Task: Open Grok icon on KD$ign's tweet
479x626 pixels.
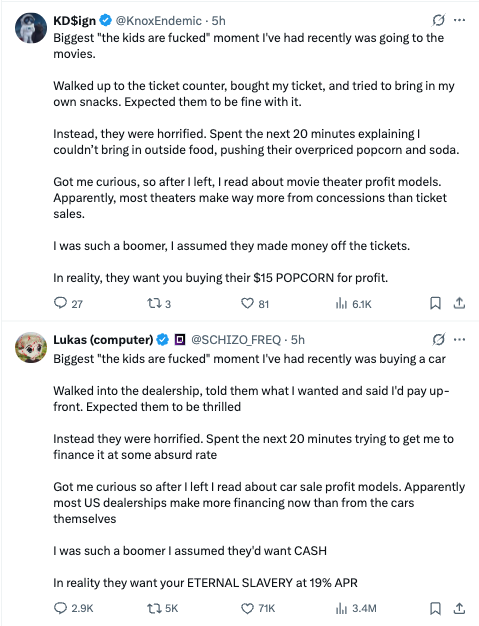Action: pos(438,20)
